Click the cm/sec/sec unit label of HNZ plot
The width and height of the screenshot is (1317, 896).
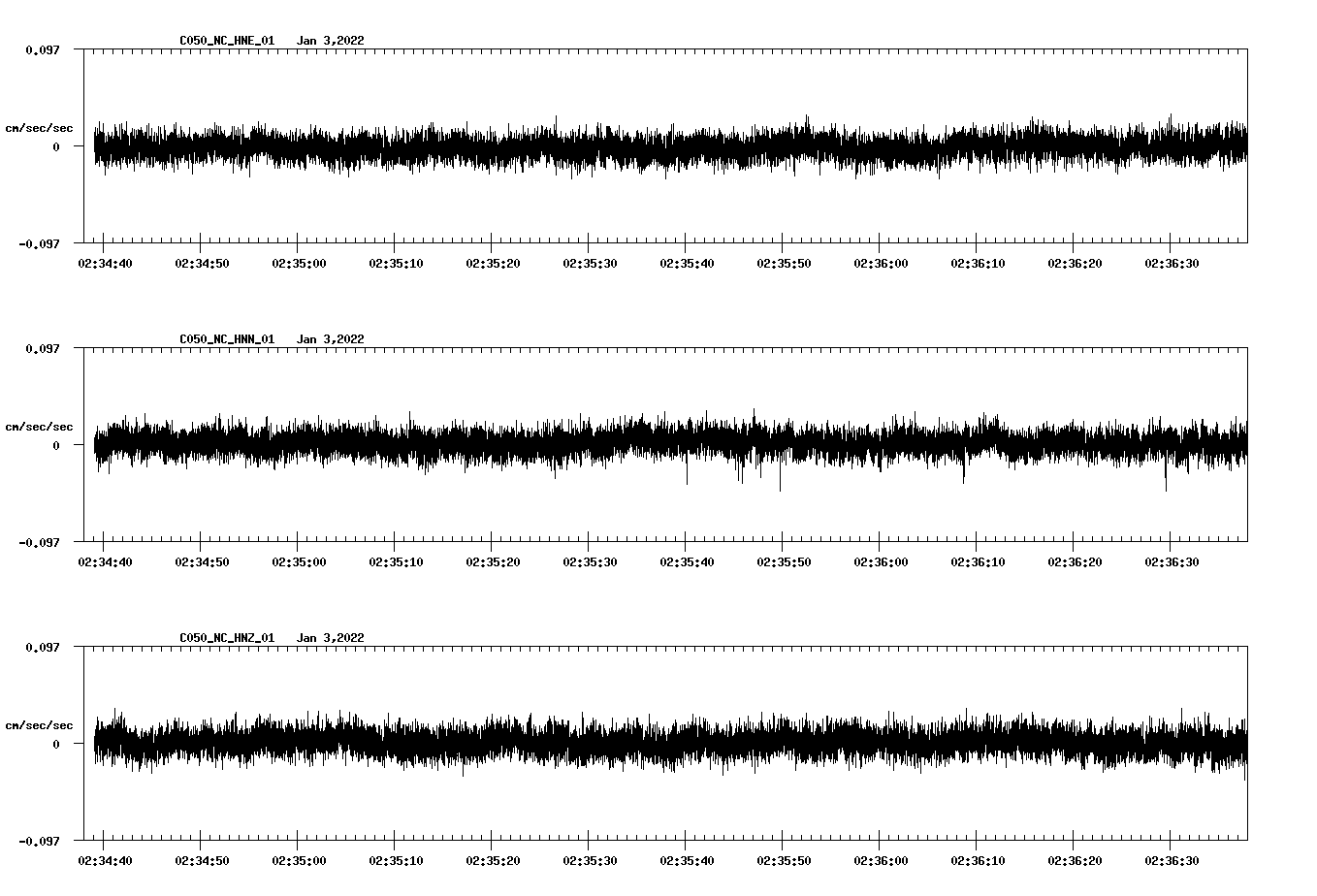coord(39,725)
